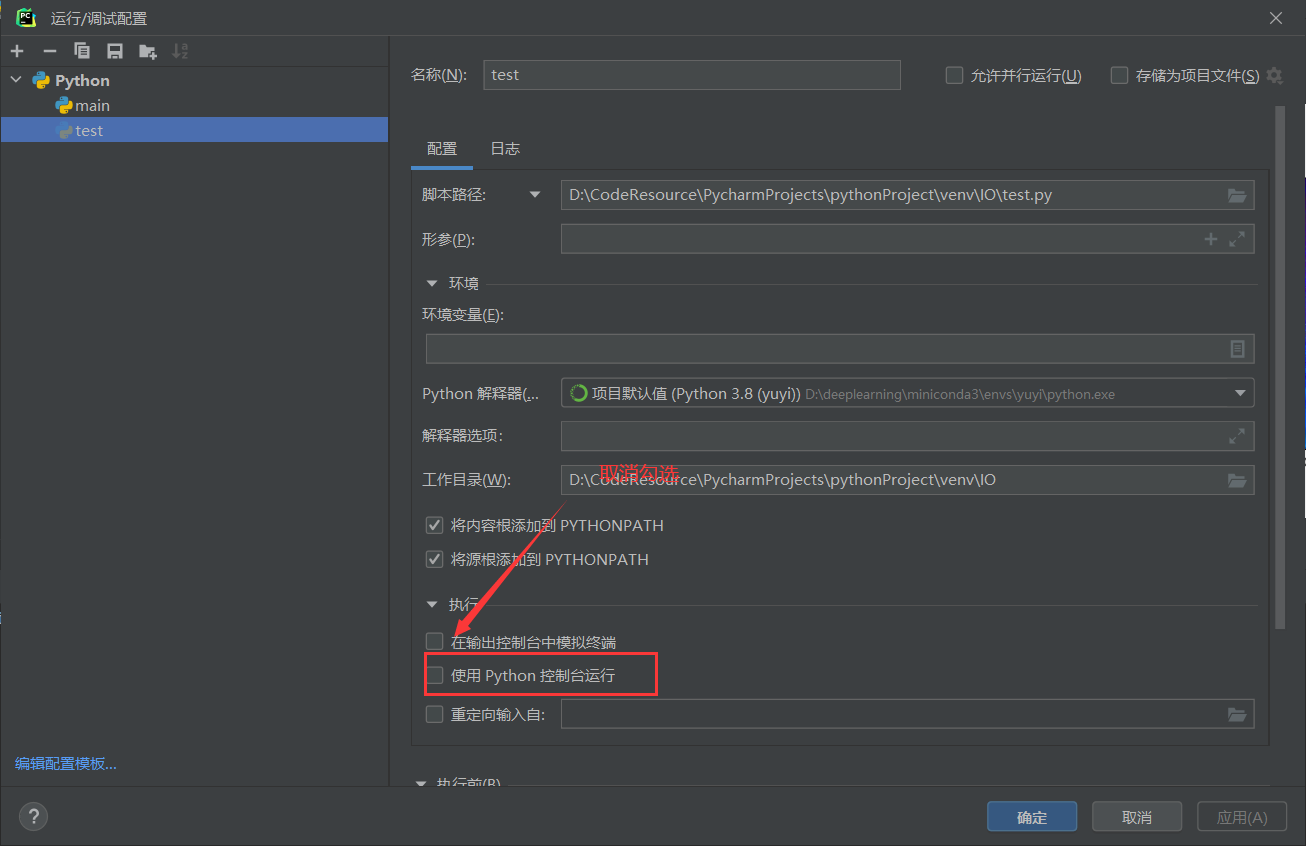
Task: Confirm with the OK button
Action: point(1032,817)
